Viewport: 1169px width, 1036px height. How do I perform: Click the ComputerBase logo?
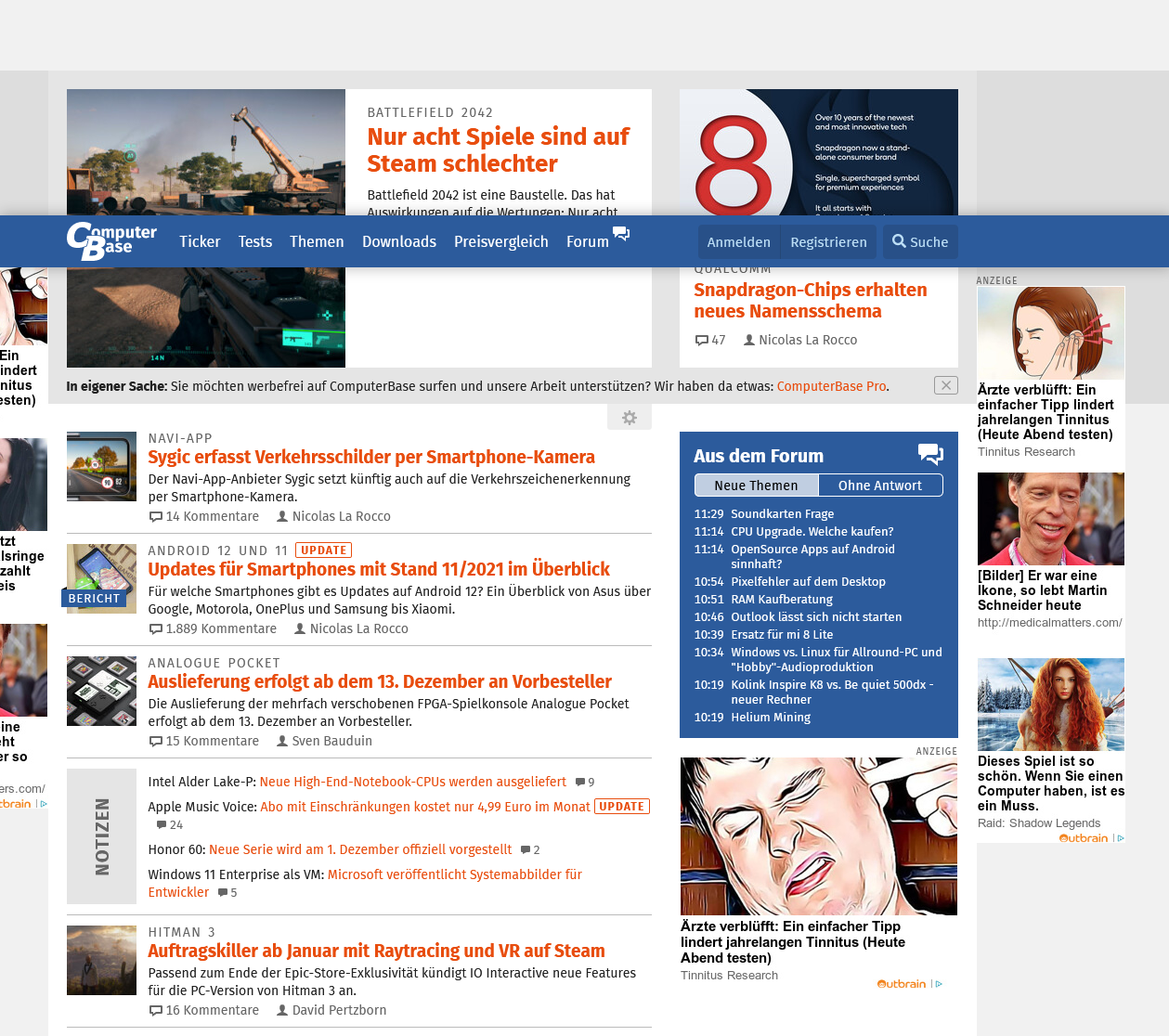[111, 241]
